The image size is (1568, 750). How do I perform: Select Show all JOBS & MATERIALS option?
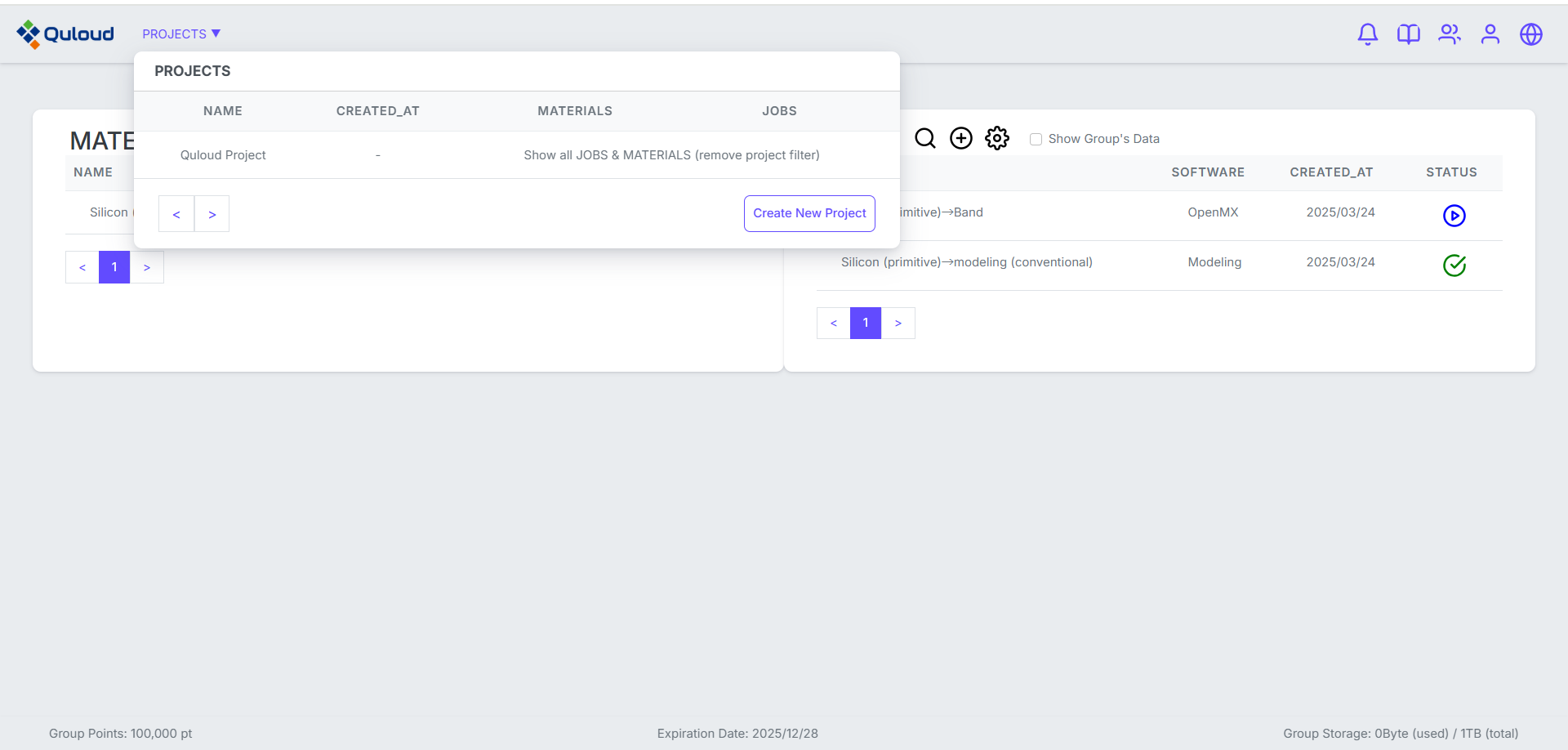coord(671,155)
